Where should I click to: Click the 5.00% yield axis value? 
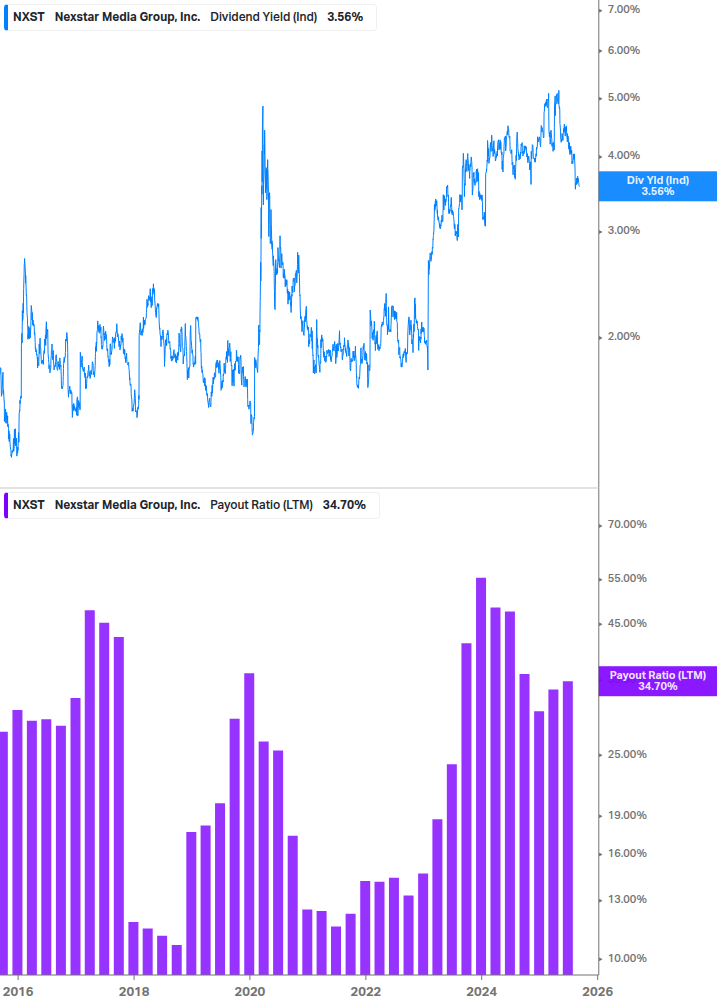(623, 97)
